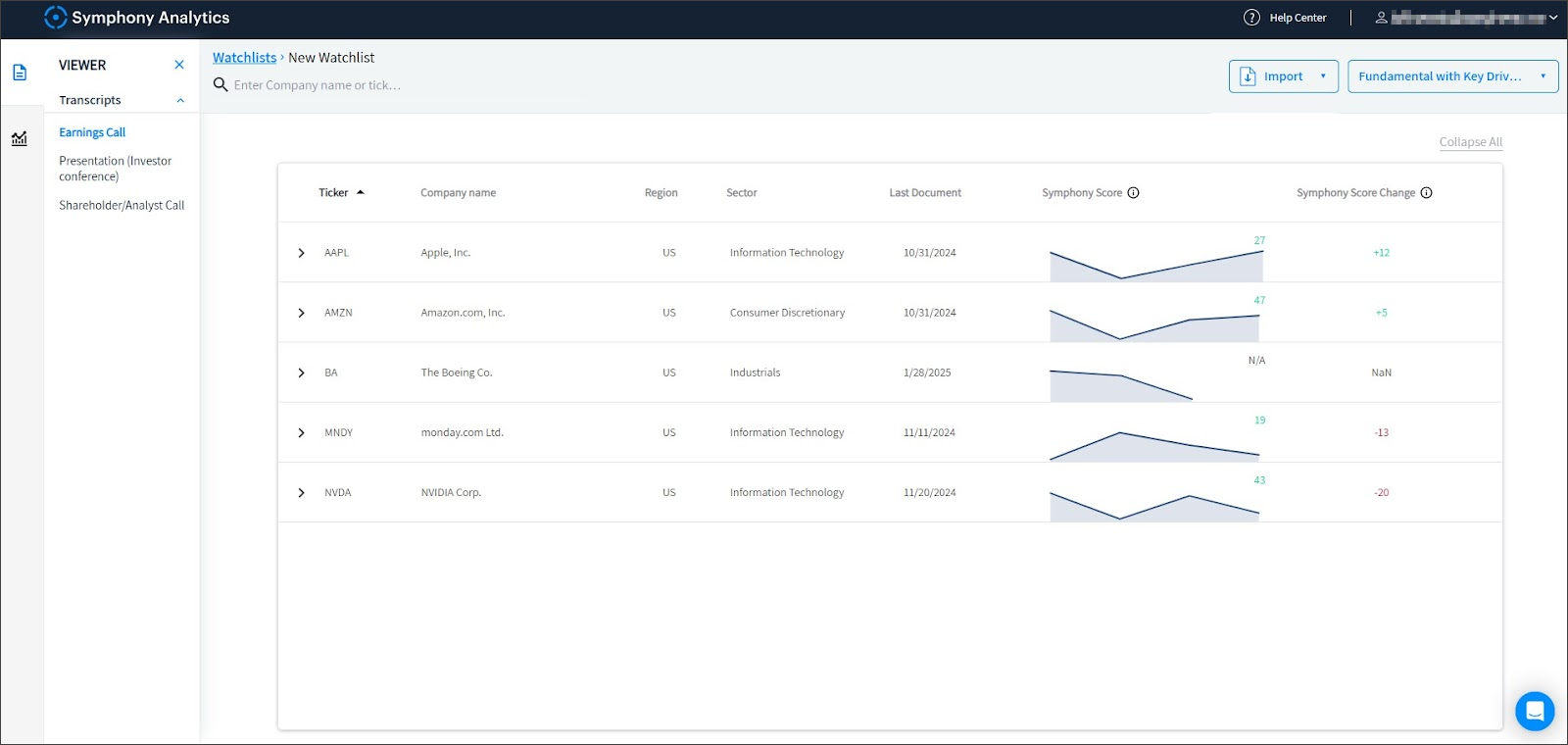The image size is (1568, 745).
Task: Expand the NVDA row
Action: 301,493
